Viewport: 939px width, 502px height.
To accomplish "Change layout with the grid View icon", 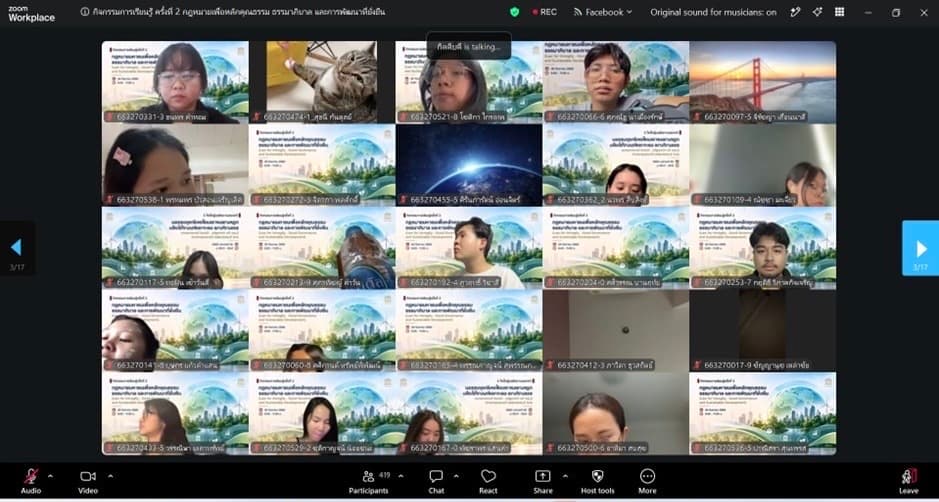I will pos(840,12).
